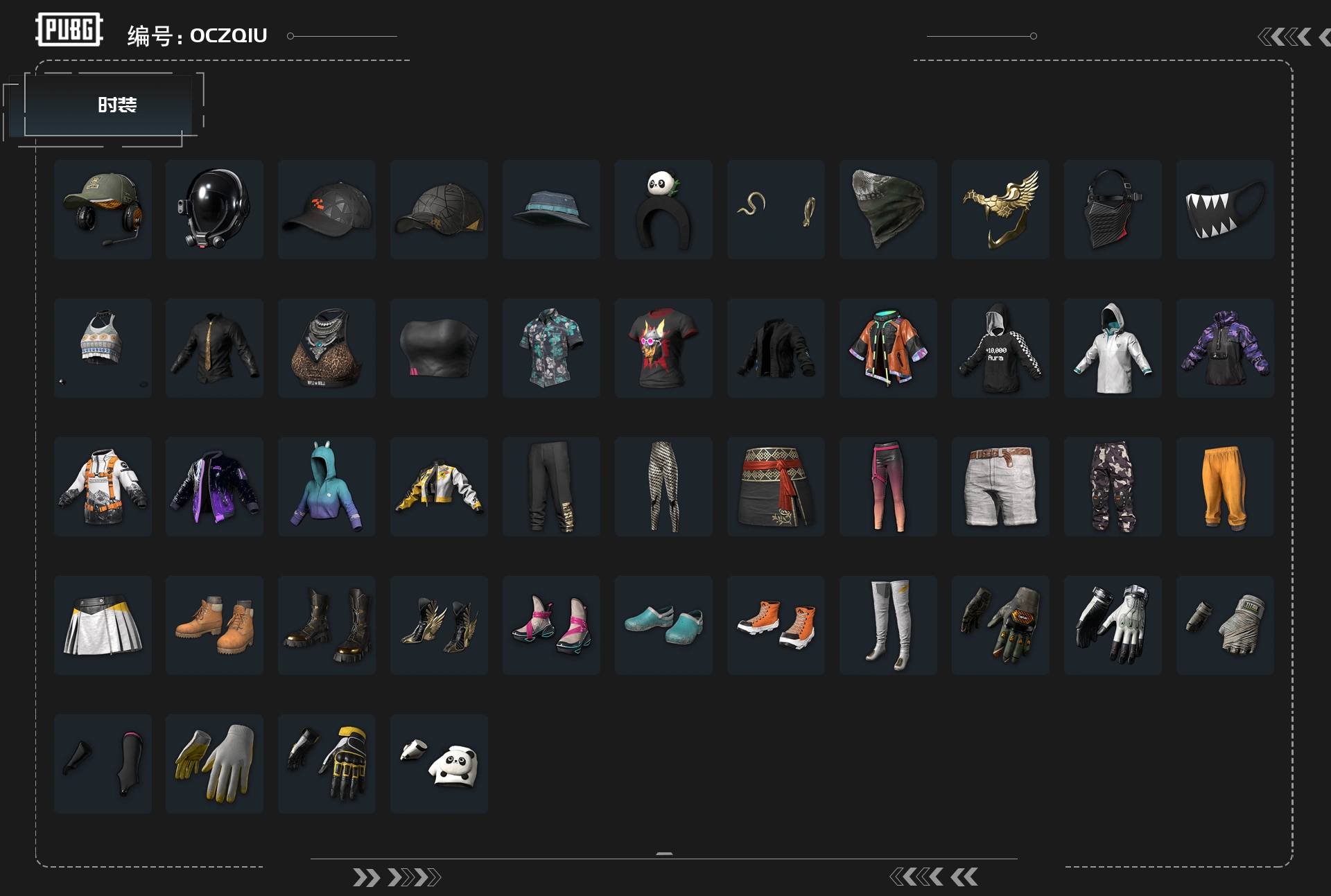The width and height of the screenshot is (1331, 896).
Task: Select the panda headband item
Action: (x=664, y=209)
